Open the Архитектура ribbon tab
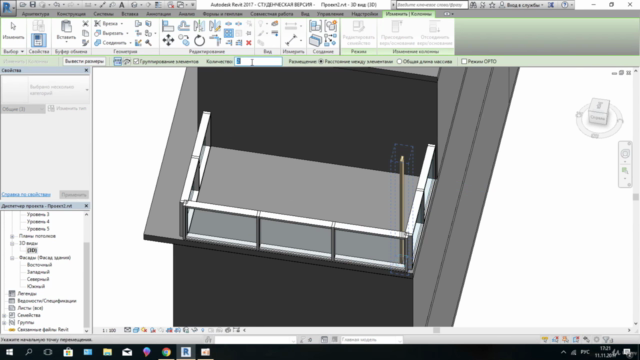Viewport: 640px width, 360px height. coord(36,14)
